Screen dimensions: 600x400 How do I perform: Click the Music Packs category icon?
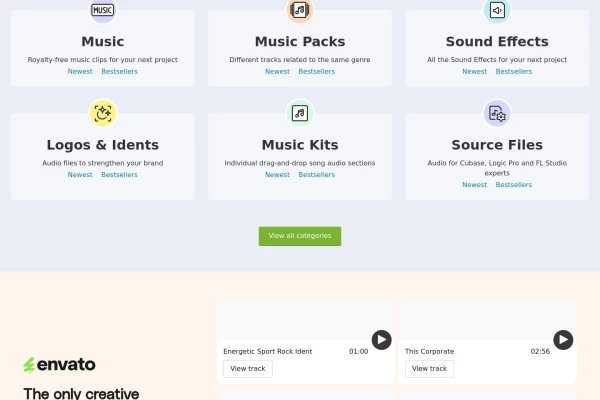(300, 10)
